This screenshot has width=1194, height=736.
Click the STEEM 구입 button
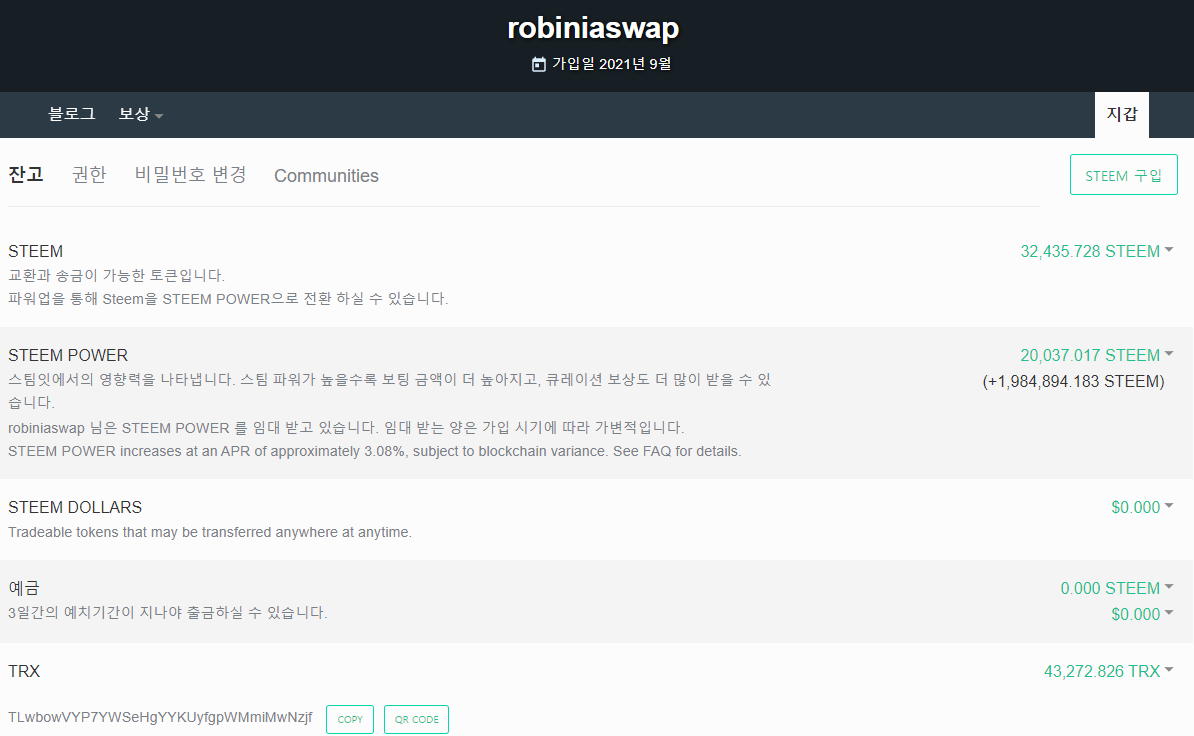point(1123,174)
